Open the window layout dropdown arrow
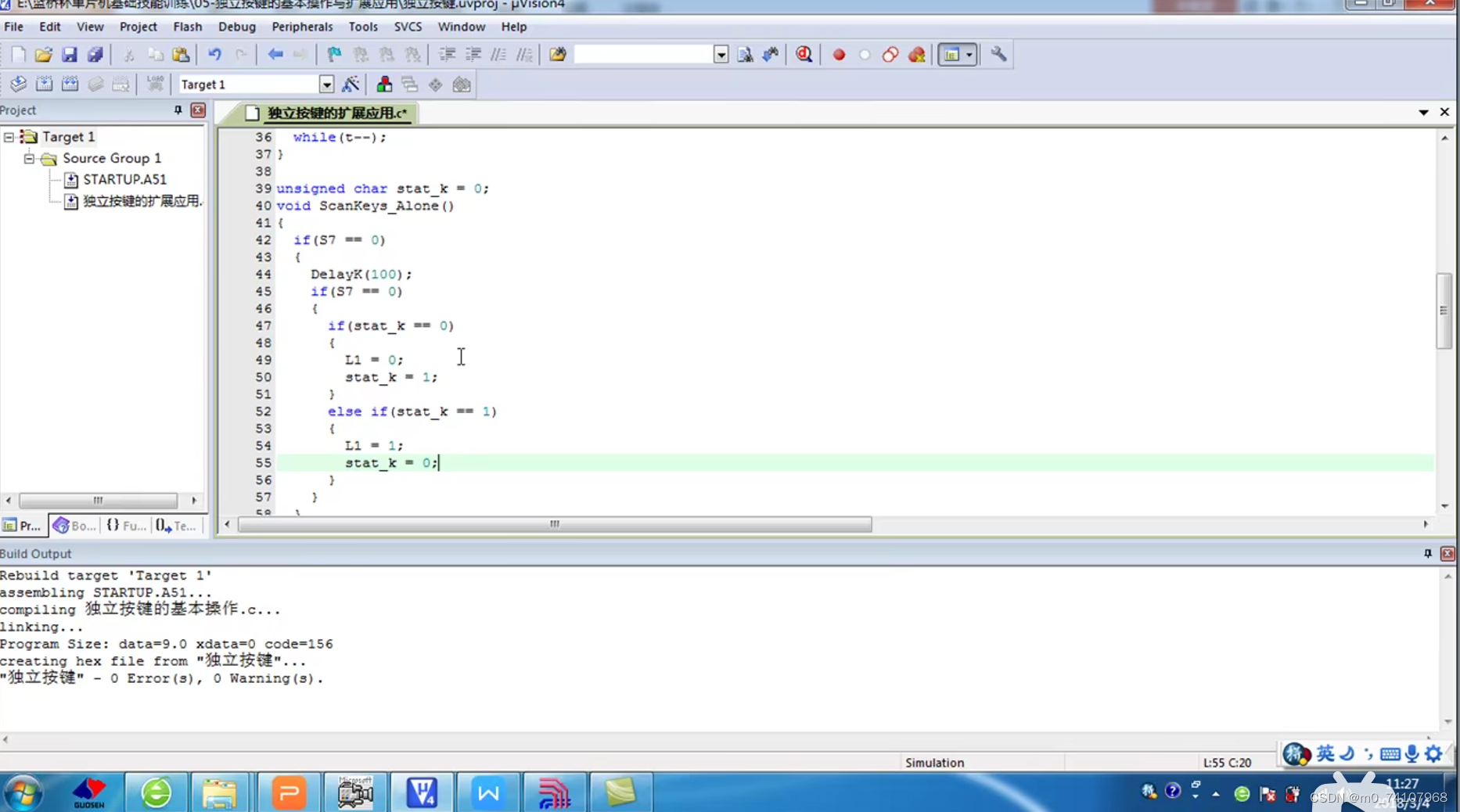Screen dimensions: 1460x812 click(969, 55)
